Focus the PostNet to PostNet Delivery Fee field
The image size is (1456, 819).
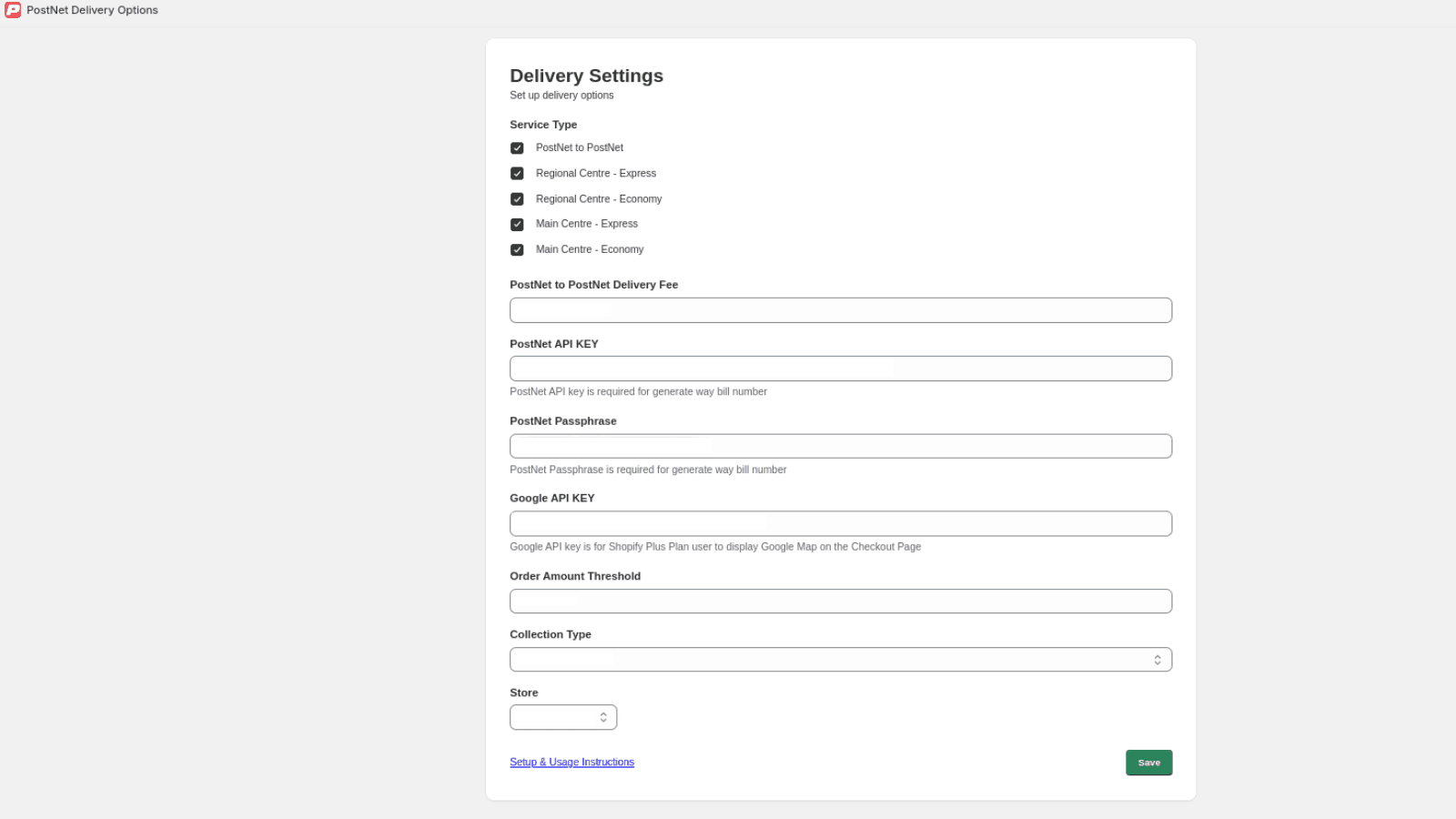(x=841, y=310)
